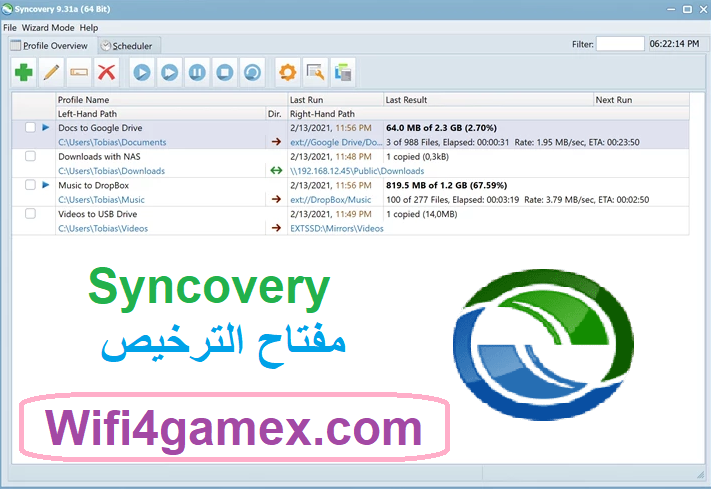Delete profile with the red X icon
This screenshot has height=489, width=711.
107,72
